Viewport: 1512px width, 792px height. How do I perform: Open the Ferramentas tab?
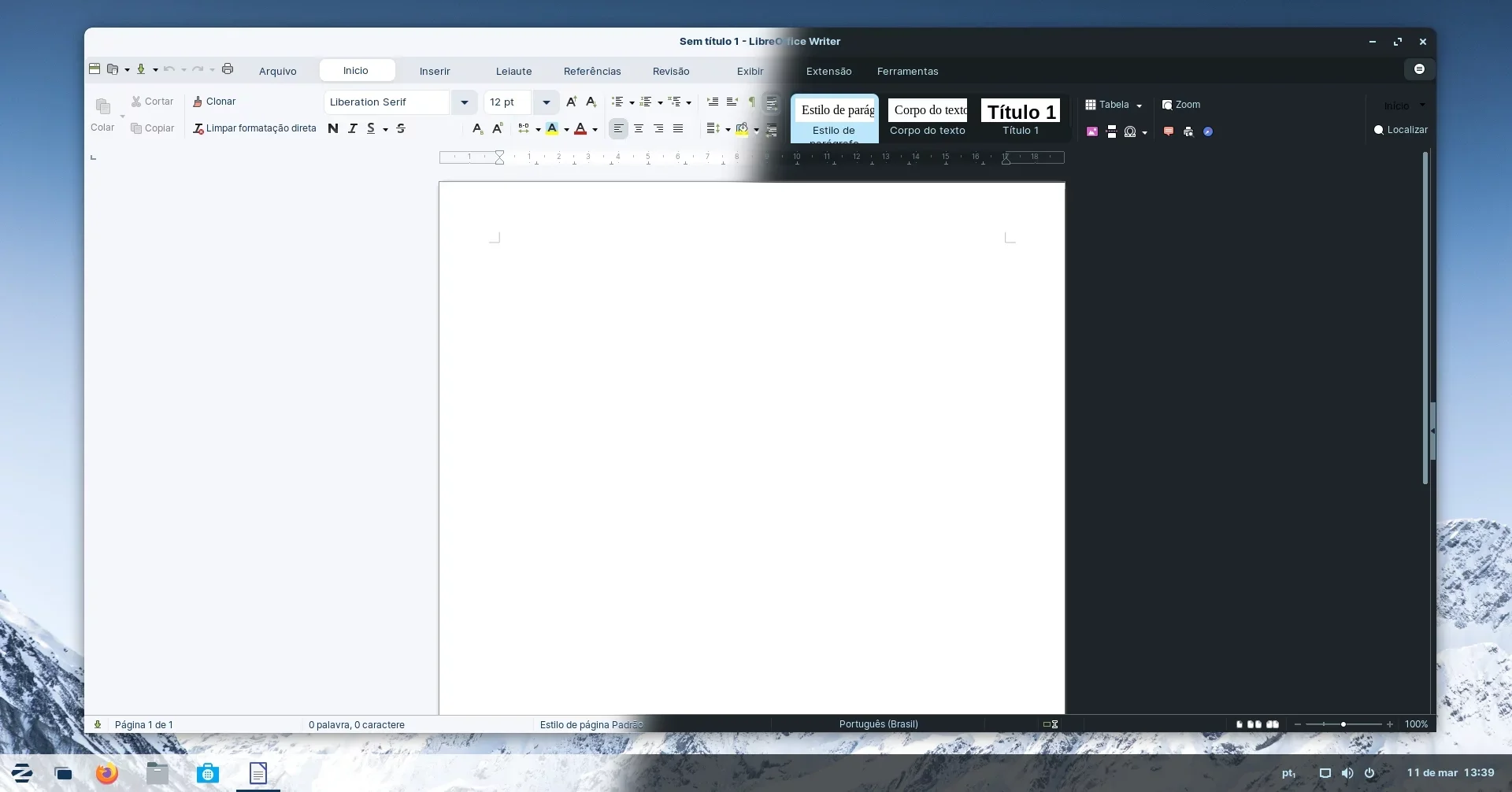tap(908, 71)
